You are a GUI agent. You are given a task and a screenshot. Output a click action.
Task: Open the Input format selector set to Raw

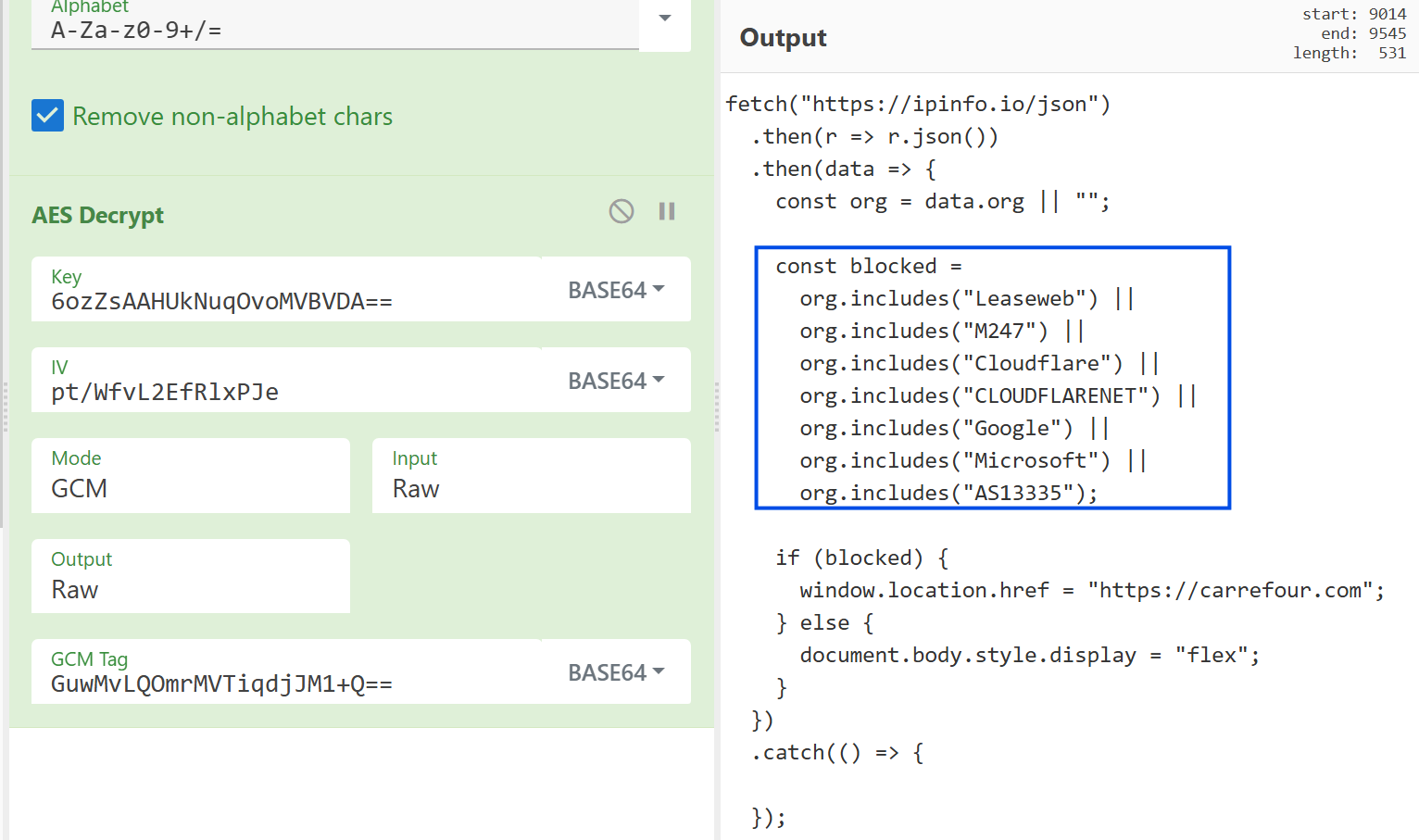tap(531, 477)
